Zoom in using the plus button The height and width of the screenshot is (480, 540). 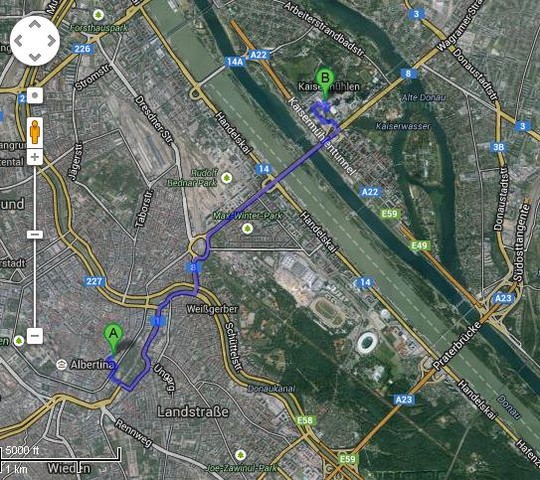(x=35, y=157)
